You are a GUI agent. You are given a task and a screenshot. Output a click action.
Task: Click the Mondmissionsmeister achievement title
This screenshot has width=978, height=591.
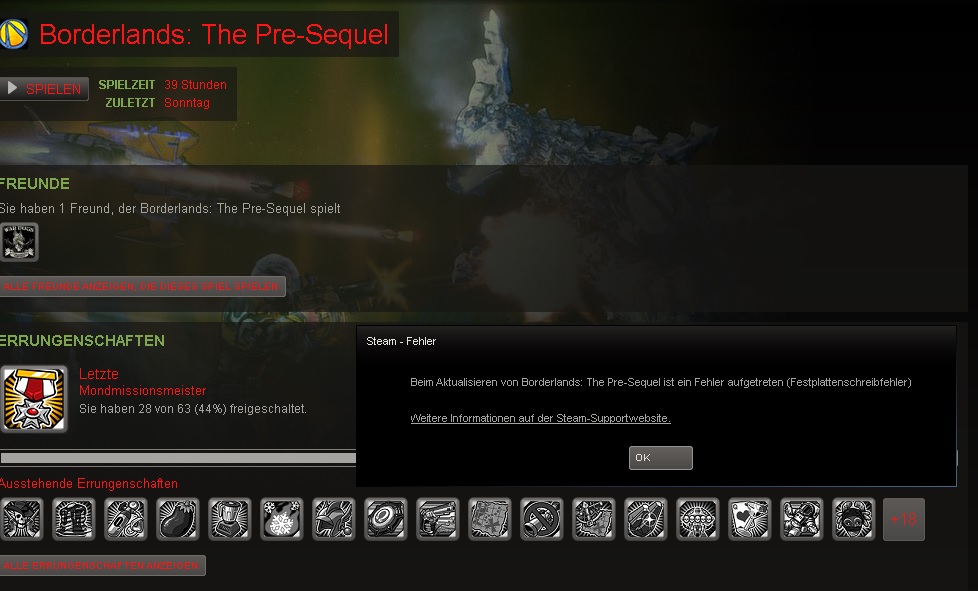[x=142, y=390]
